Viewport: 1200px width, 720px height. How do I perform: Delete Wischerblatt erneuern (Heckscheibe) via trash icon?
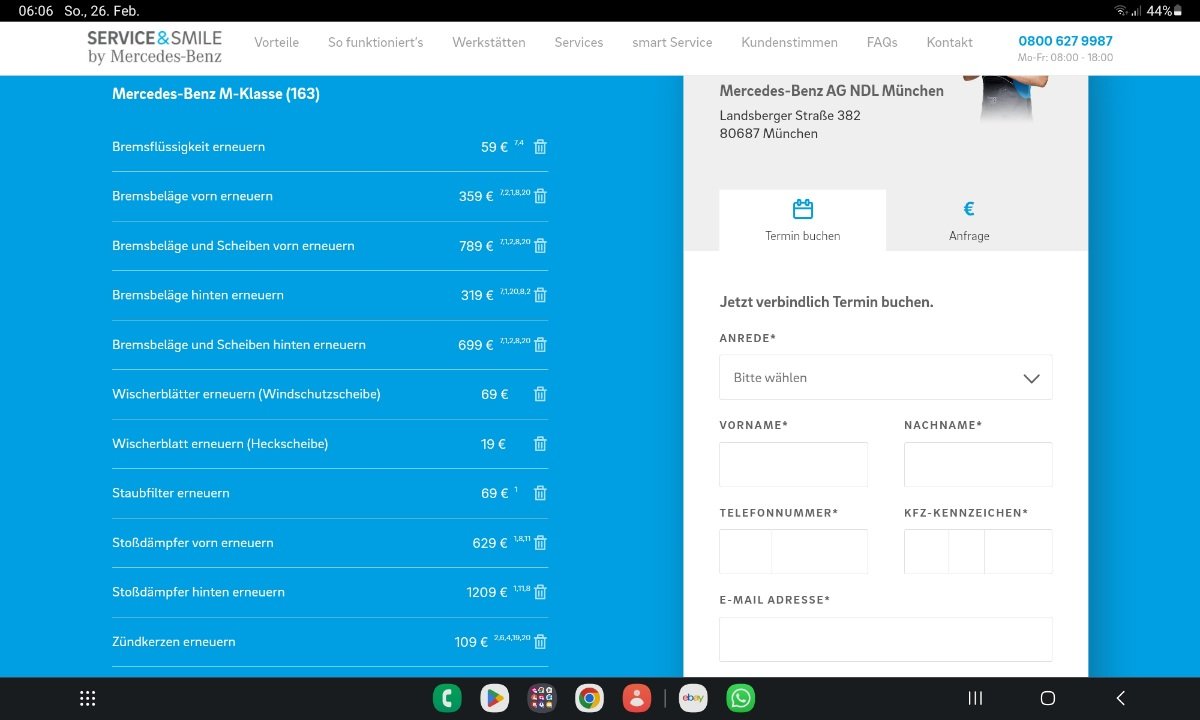540,444
